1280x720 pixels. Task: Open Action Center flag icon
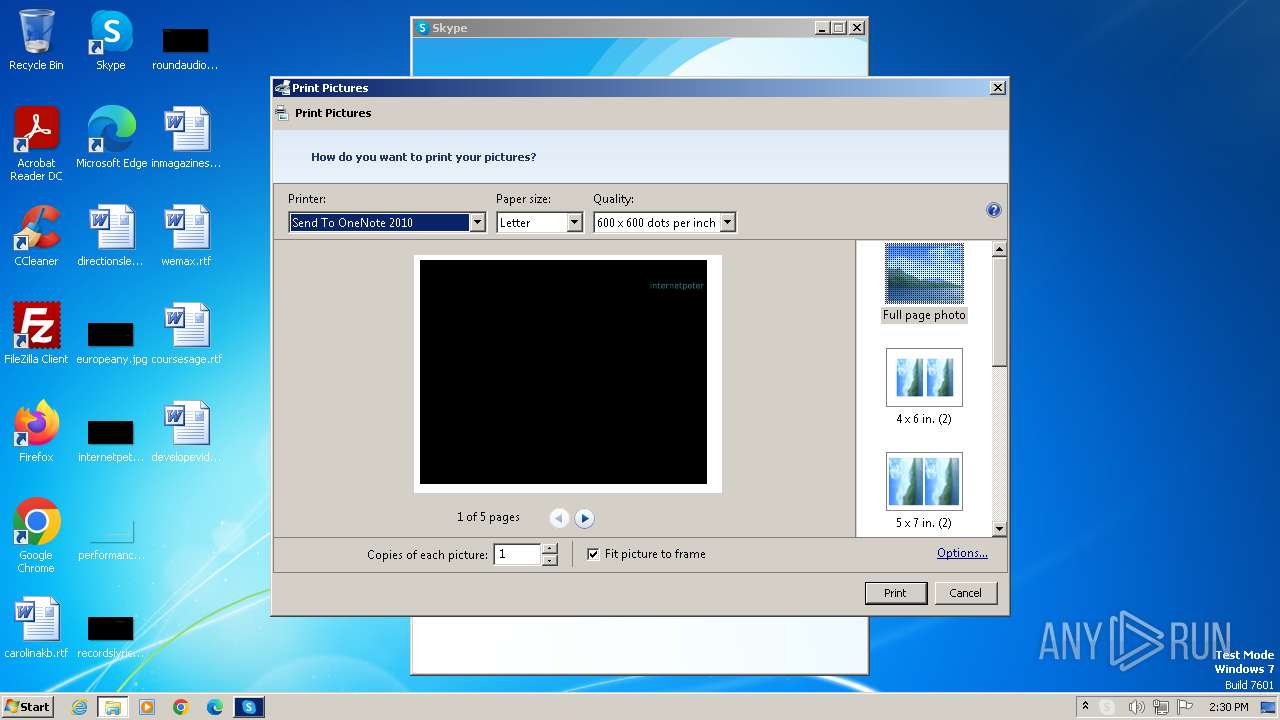tap(1185, 707)
